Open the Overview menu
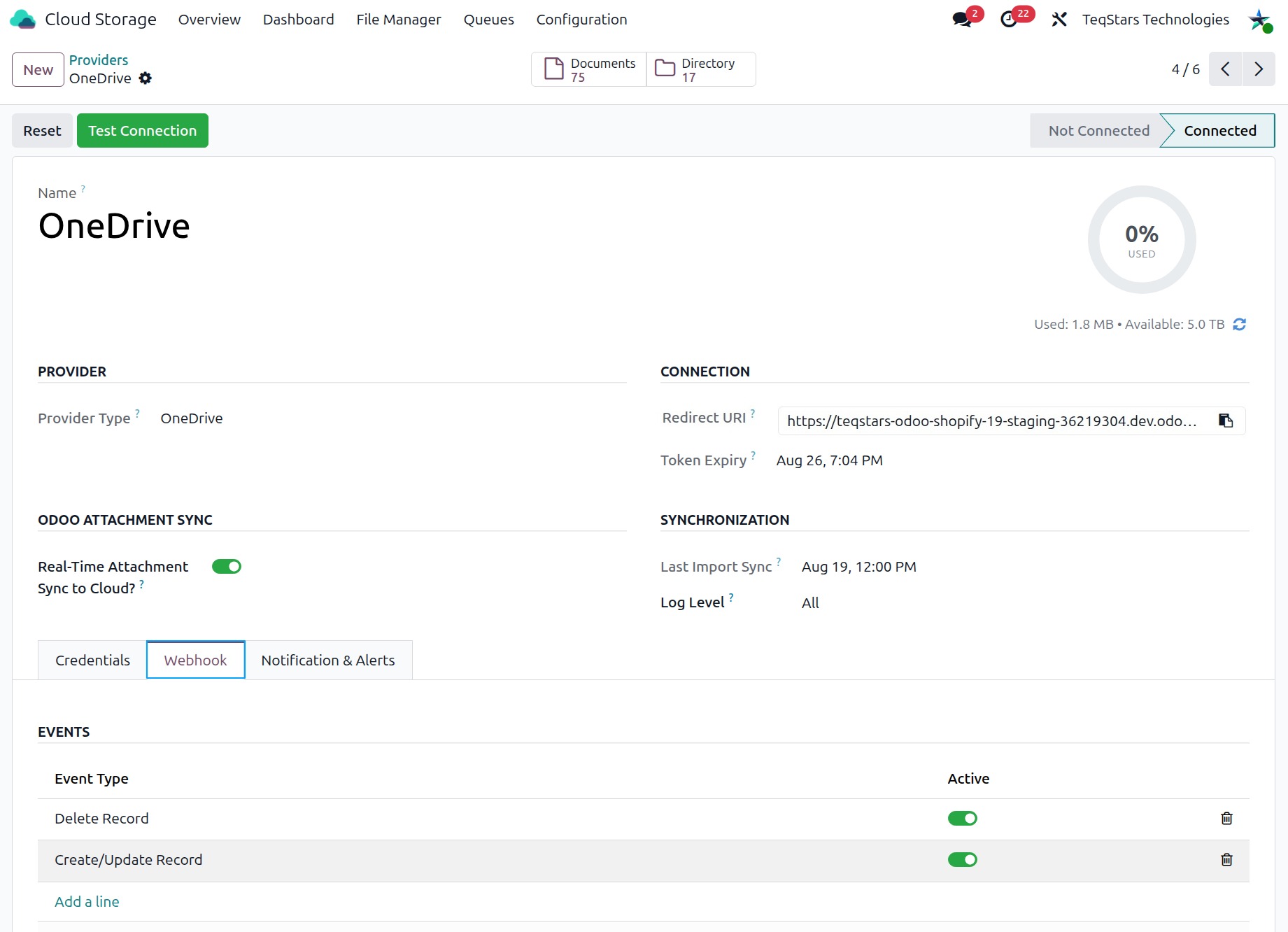1288x932 pixels. 209,20
